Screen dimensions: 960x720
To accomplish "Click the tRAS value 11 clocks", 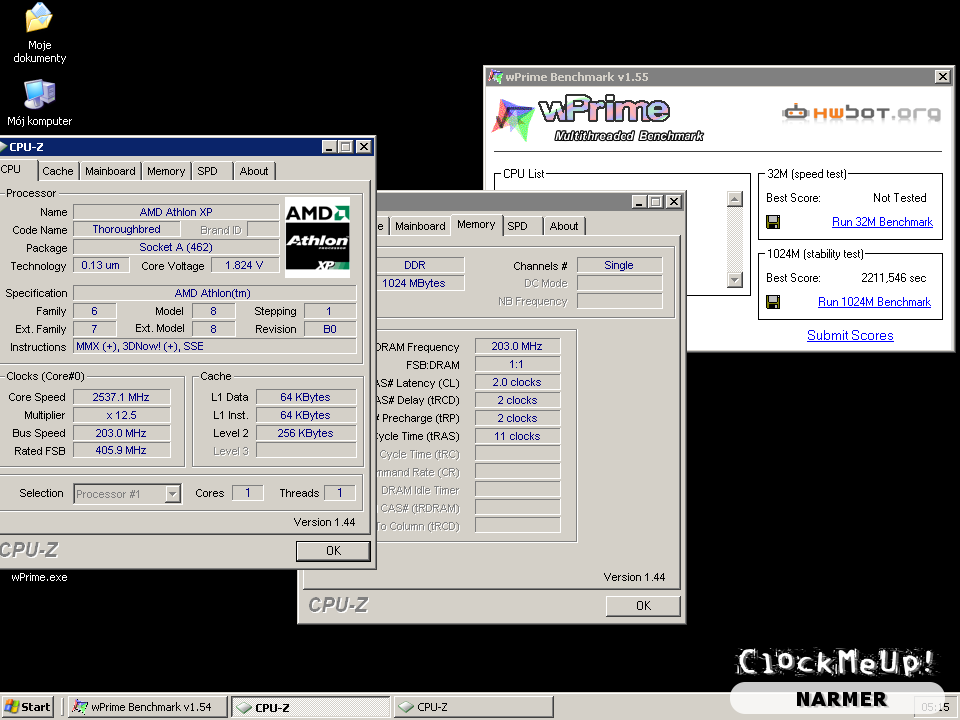I will click(x=517, y=437).
